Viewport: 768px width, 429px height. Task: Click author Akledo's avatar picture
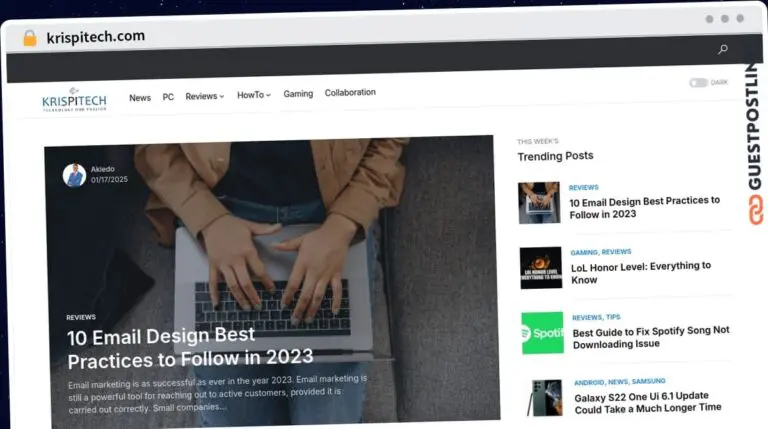[x=74, y=175]
